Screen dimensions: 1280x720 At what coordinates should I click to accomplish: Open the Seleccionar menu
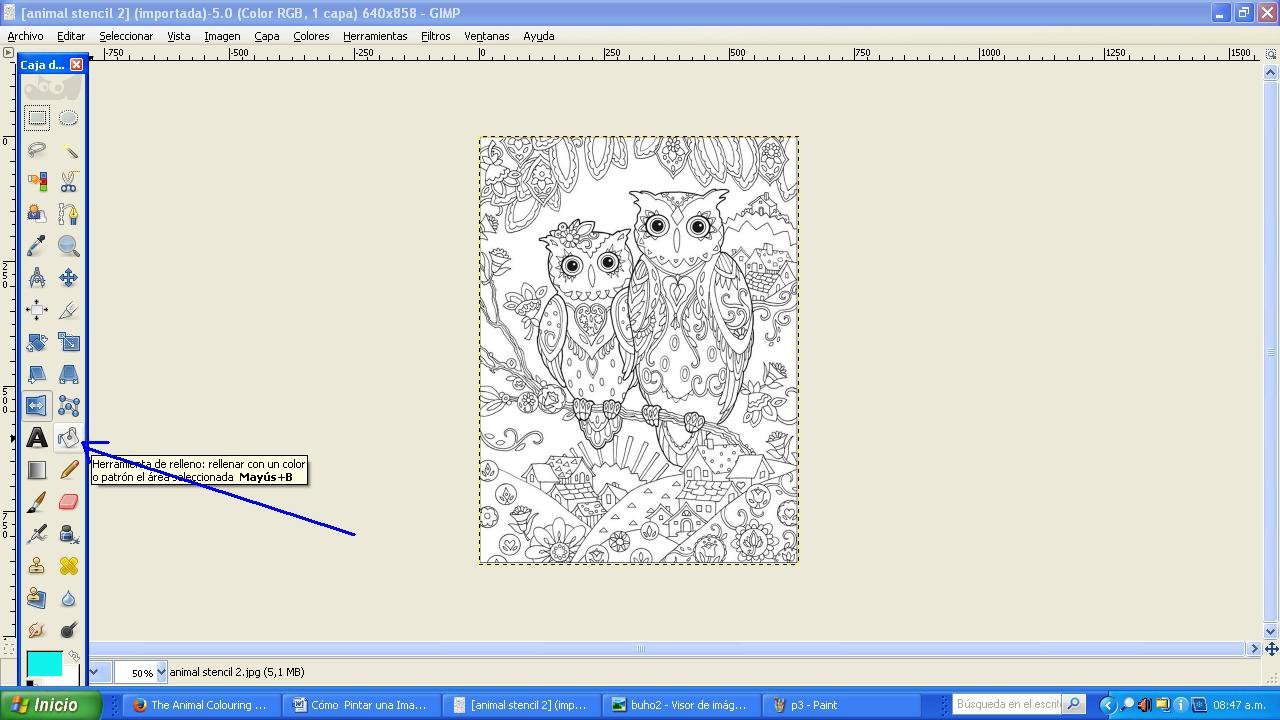pos(126,36)
